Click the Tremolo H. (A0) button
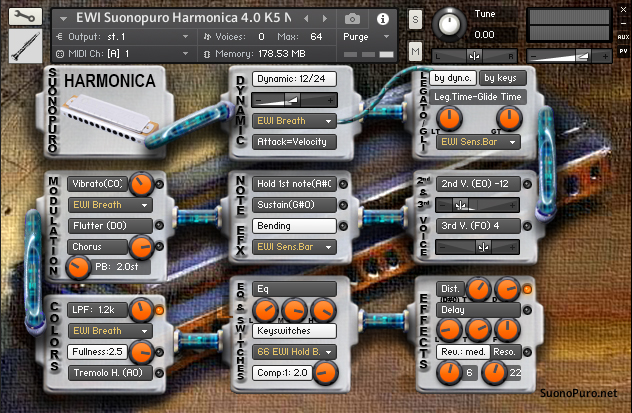The height and width of the screenshot is (413, 632). pyautogui.click(x=110, y=373)
